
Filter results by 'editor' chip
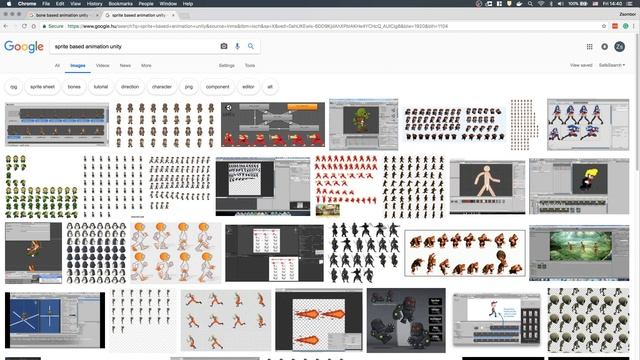(x=248, y=87)
